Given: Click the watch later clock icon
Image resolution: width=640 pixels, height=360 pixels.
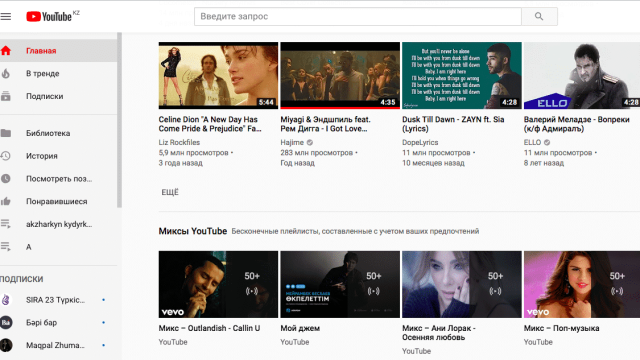Looking at the screenshot, I should pyautogui.click(x=6, y=178).
